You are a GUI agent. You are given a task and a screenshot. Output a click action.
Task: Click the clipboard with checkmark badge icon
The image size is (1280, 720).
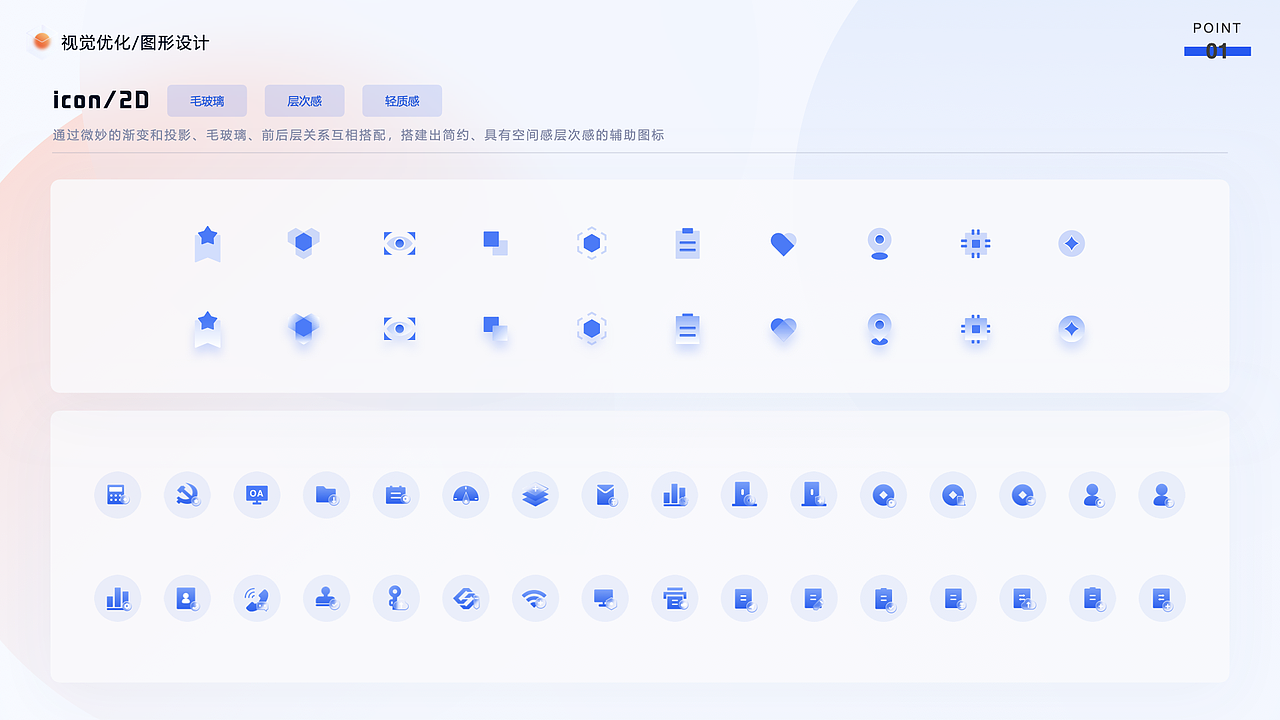pyautogui.click(x=883, y=598)
